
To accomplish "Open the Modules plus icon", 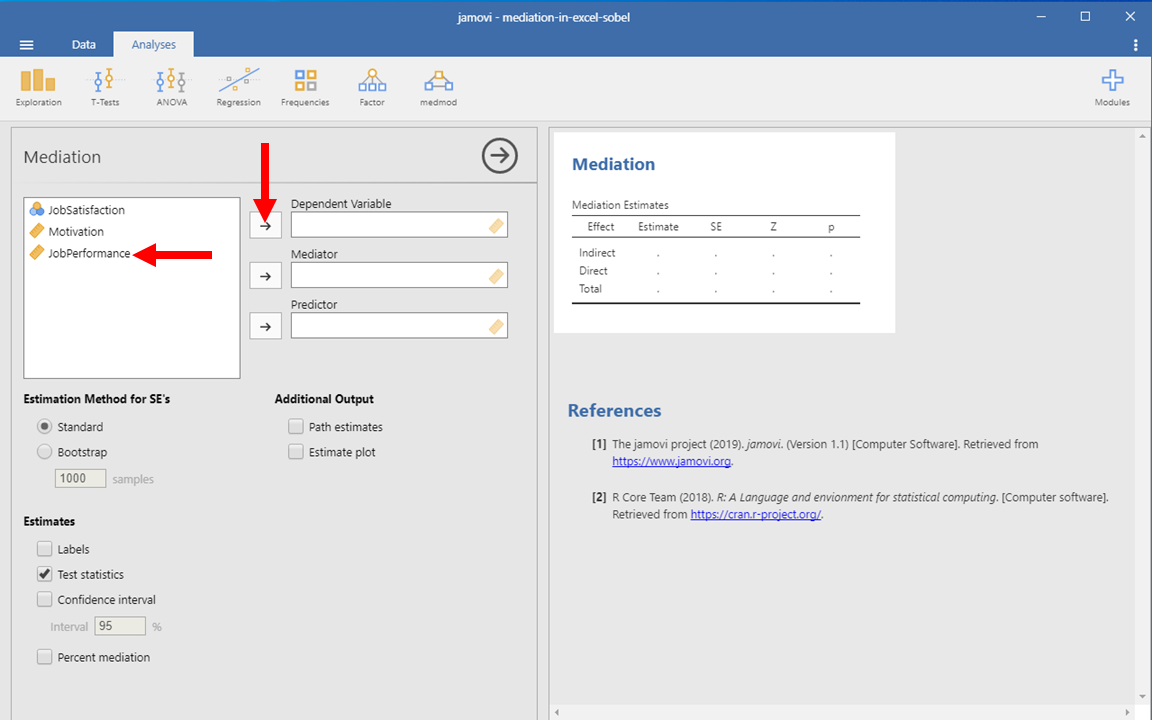I will 1112,87.
